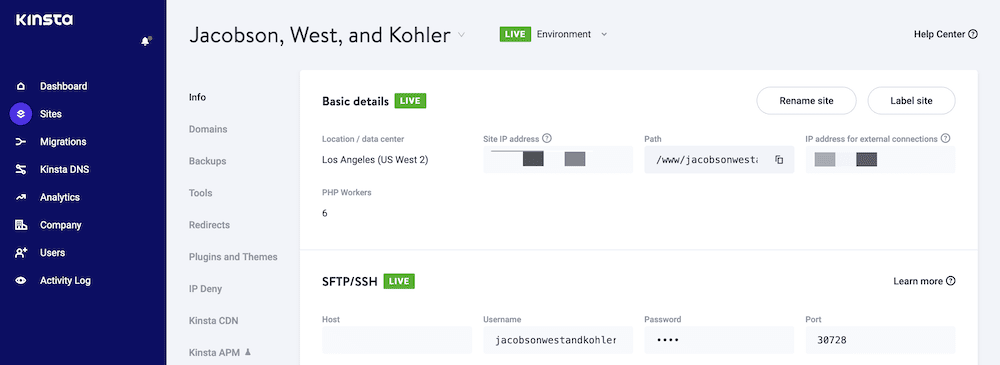Click the Users add-person icon
This screenshot has height=365, width=1000.
20,253
